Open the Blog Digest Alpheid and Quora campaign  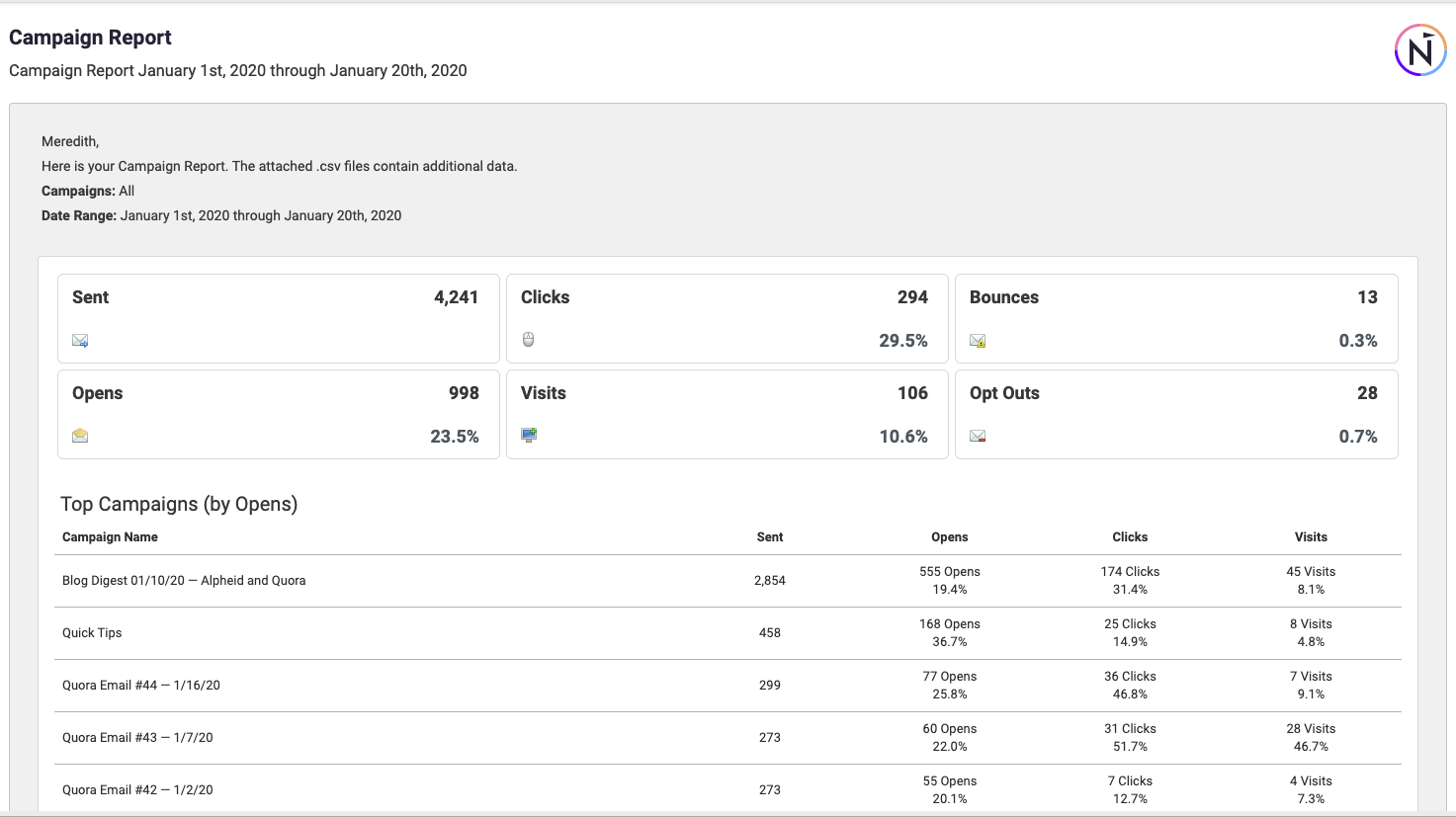183,581
